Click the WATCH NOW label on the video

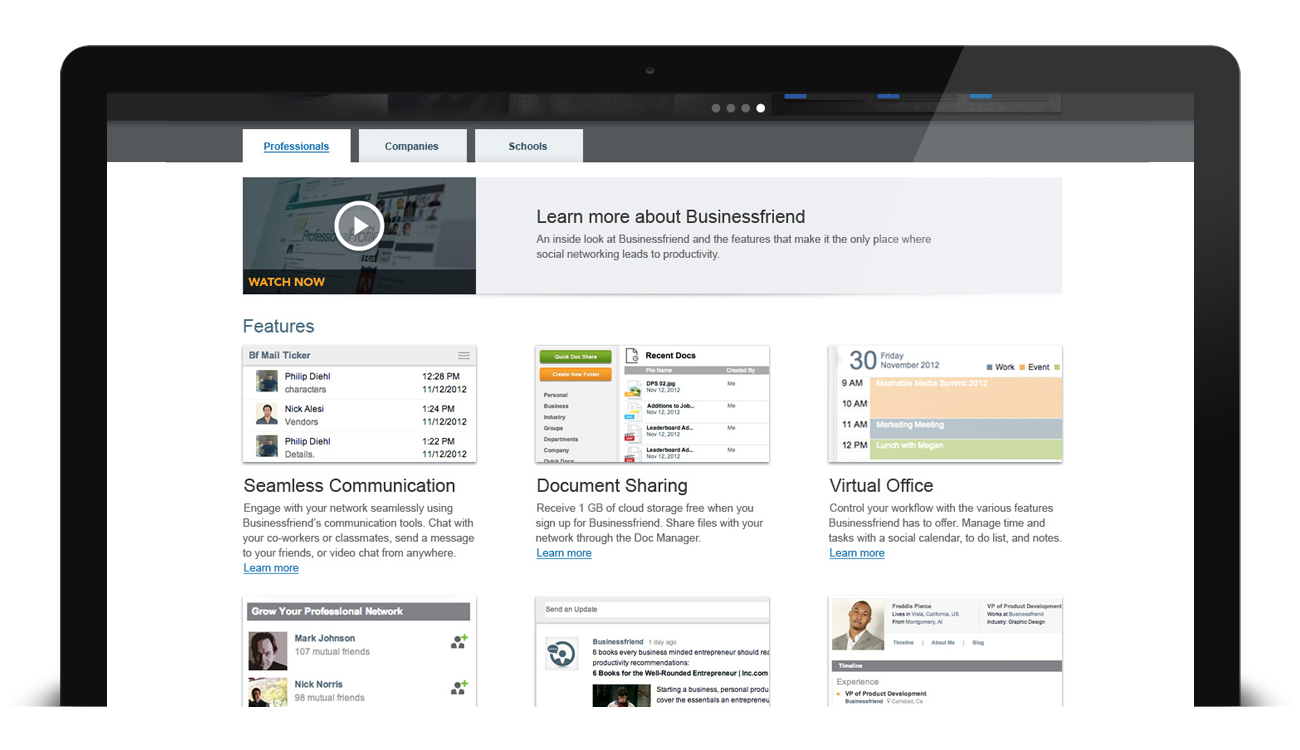tap(287, 282)
